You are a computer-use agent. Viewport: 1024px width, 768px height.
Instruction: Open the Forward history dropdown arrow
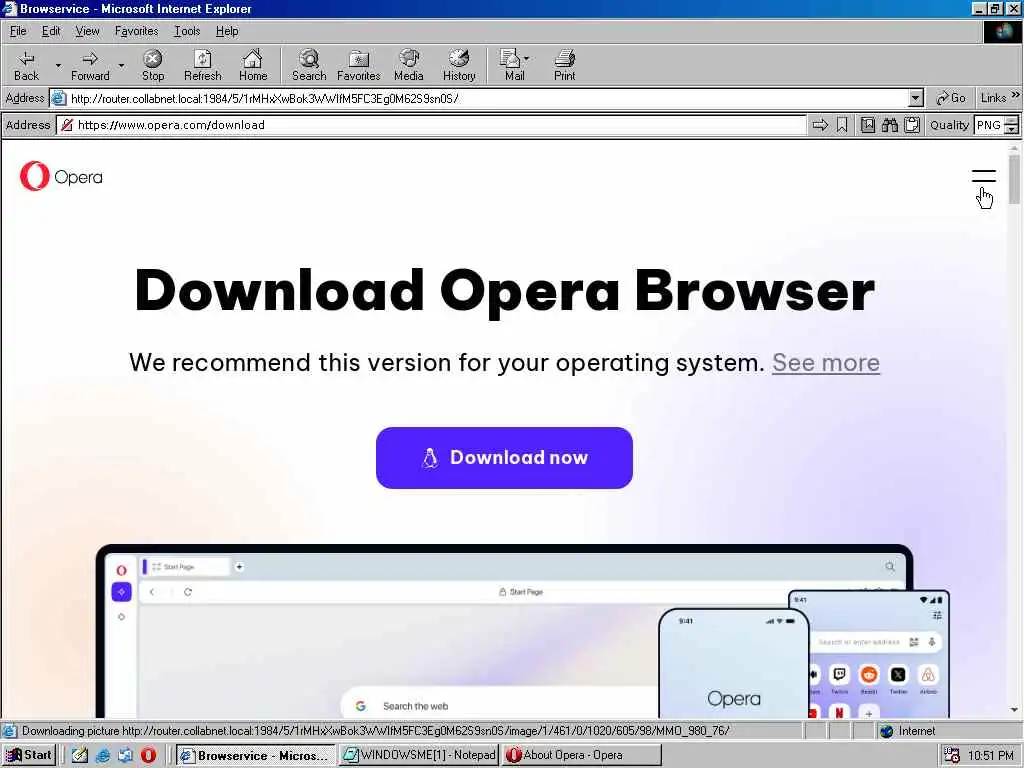point(121,65)
